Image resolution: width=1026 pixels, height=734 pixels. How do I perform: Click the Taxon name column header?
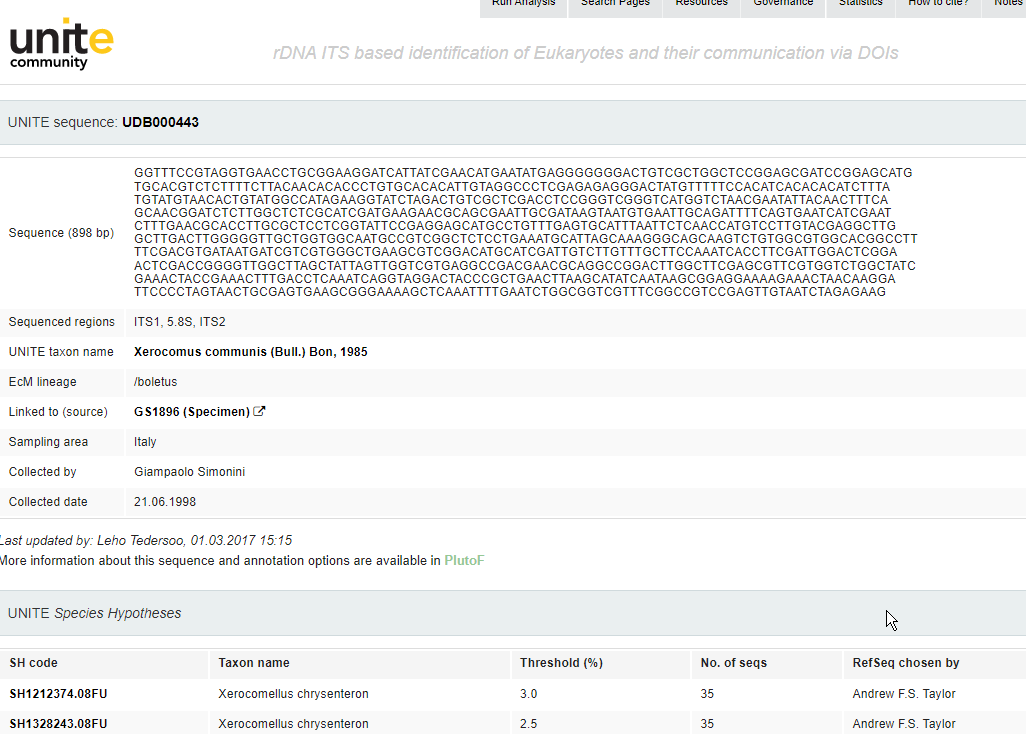click(x=254, y=663)
